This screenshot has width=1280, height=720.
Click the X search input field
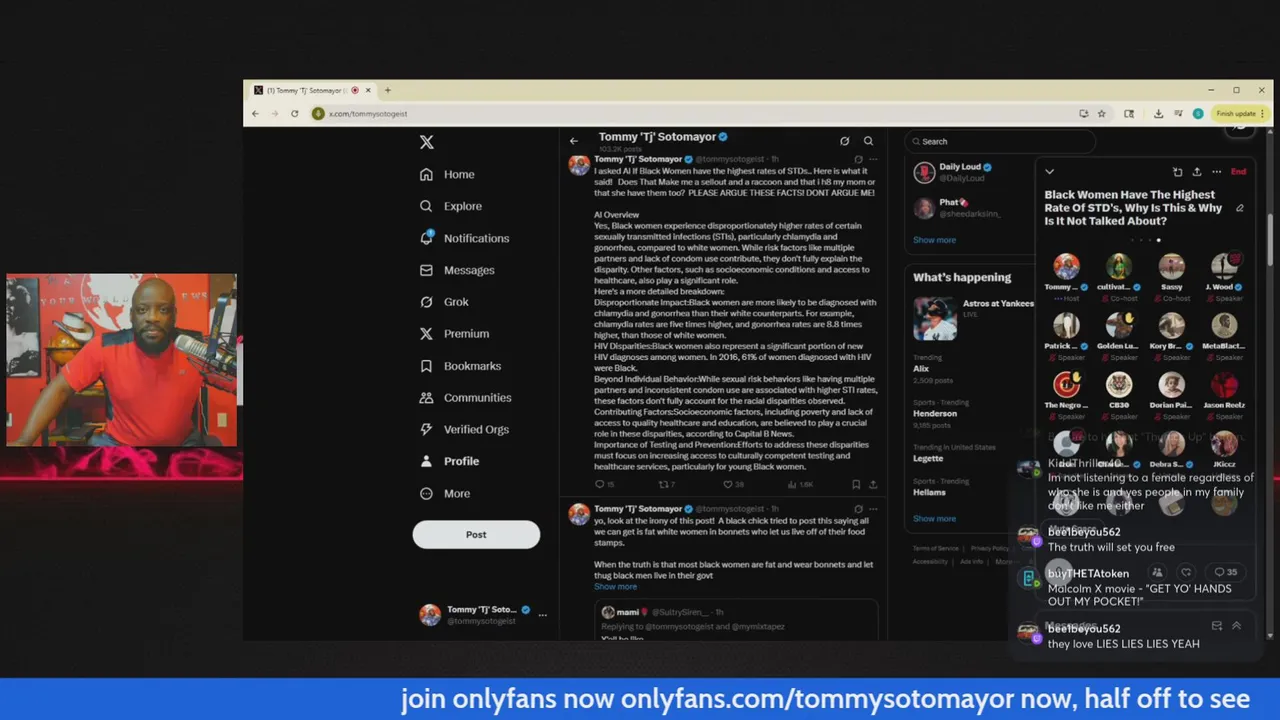1000,141
